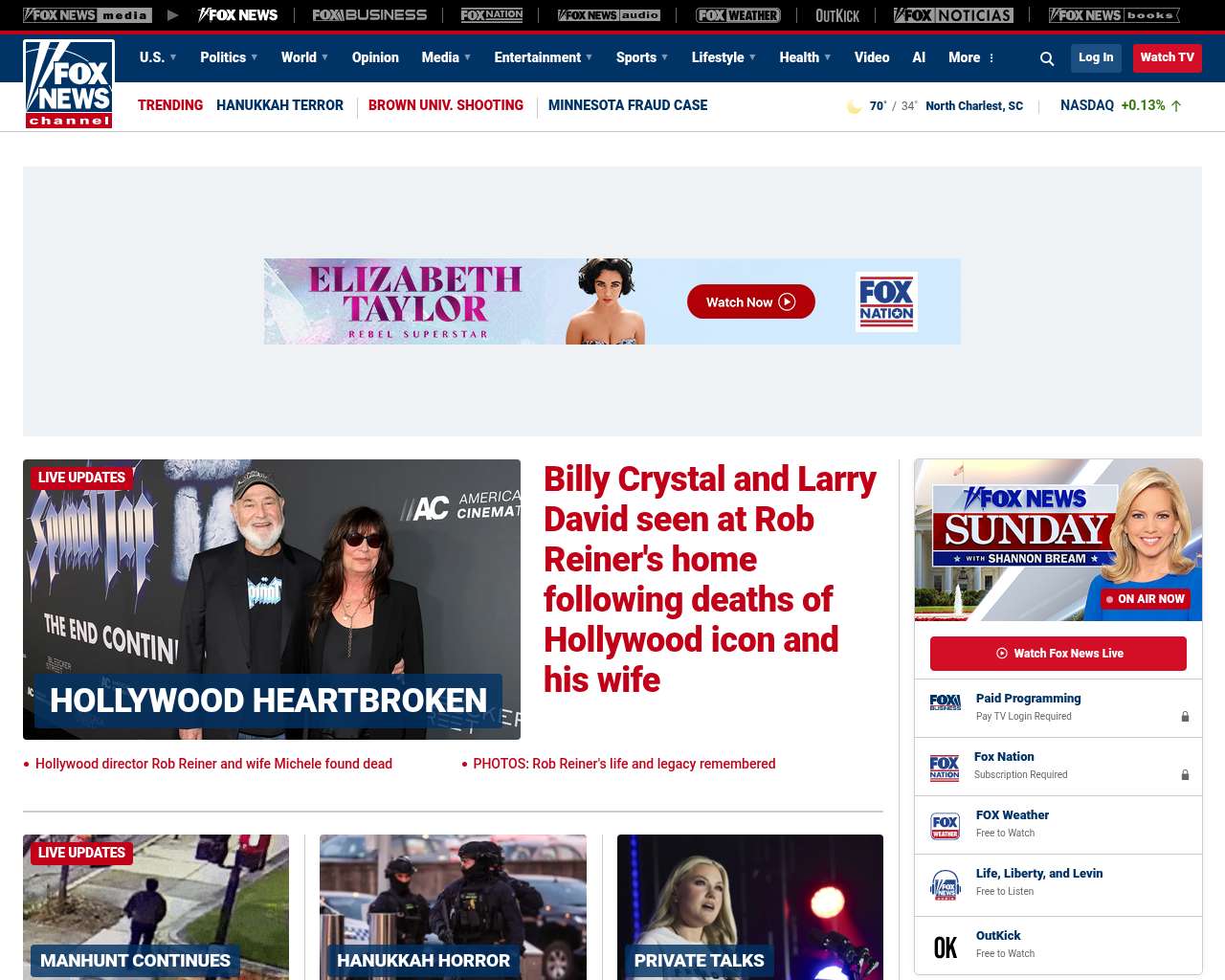Click Watch Now in Elizabeth Taylor ad
The image size is (1225, 980).
pyautogui.click(x=751, y=301)
